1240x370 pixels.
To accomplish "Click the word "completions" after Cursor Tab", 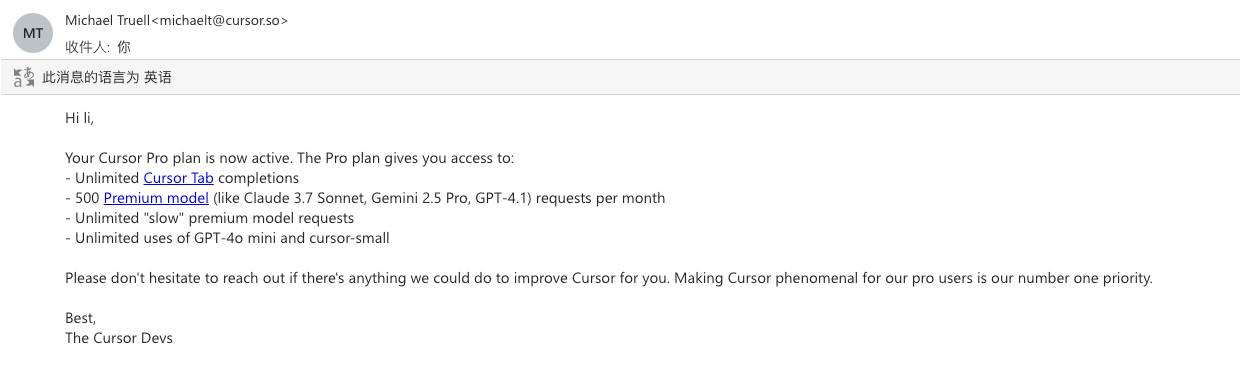I will 258,178.
